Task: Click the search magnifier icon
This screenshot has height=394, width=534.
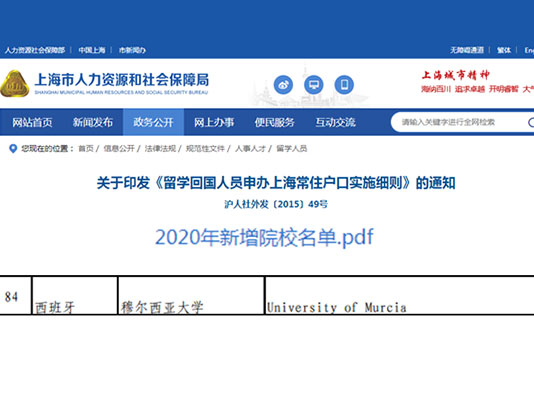Action: pos(531,122)
